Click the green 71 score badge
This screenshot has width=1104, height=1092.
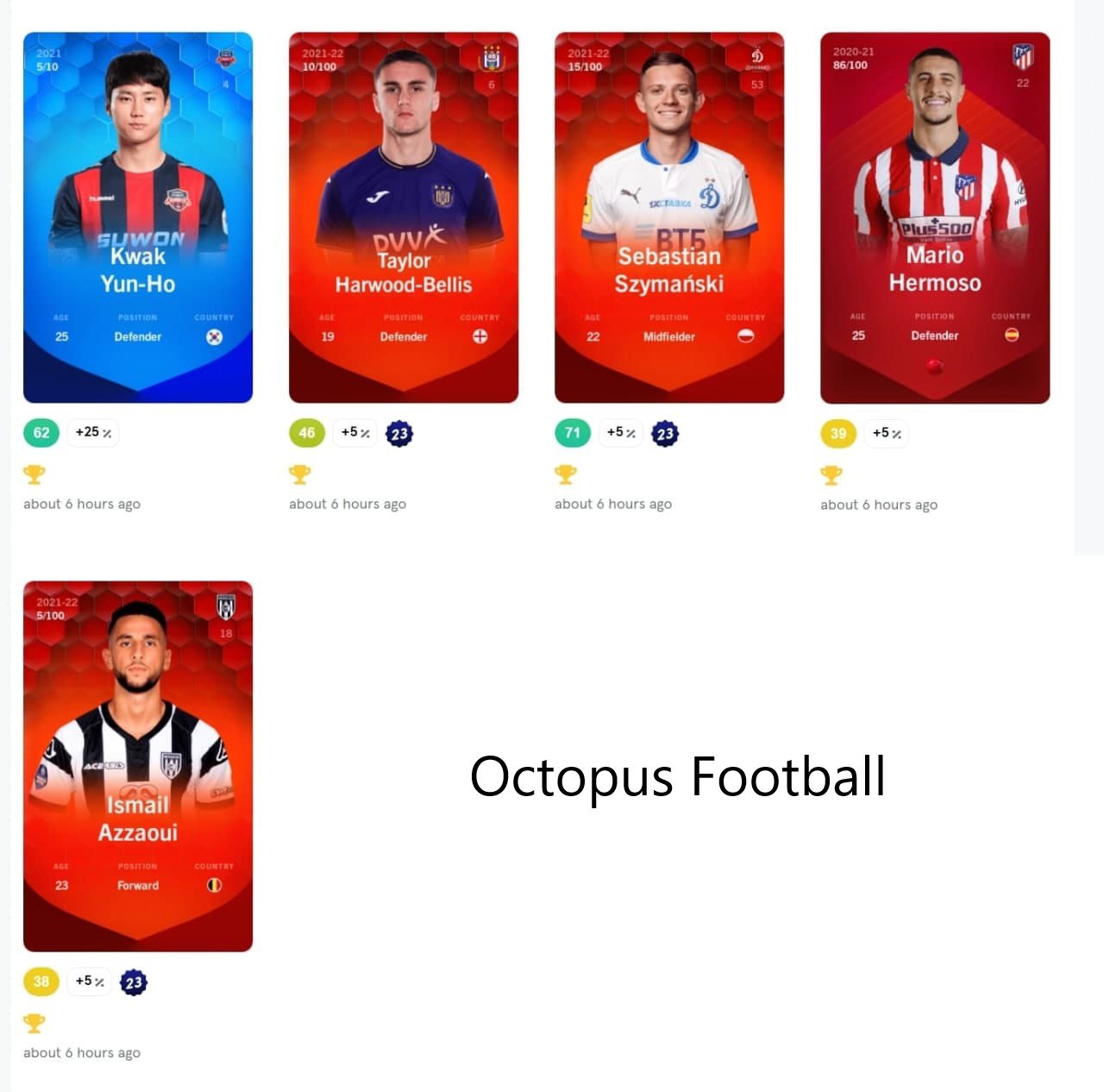coord(573,433)
